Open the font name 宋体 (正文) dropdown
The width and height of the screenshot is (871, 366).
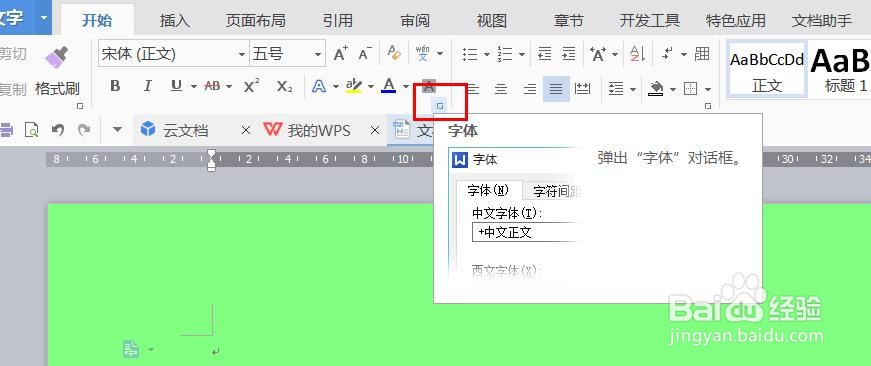coord(242,54)
